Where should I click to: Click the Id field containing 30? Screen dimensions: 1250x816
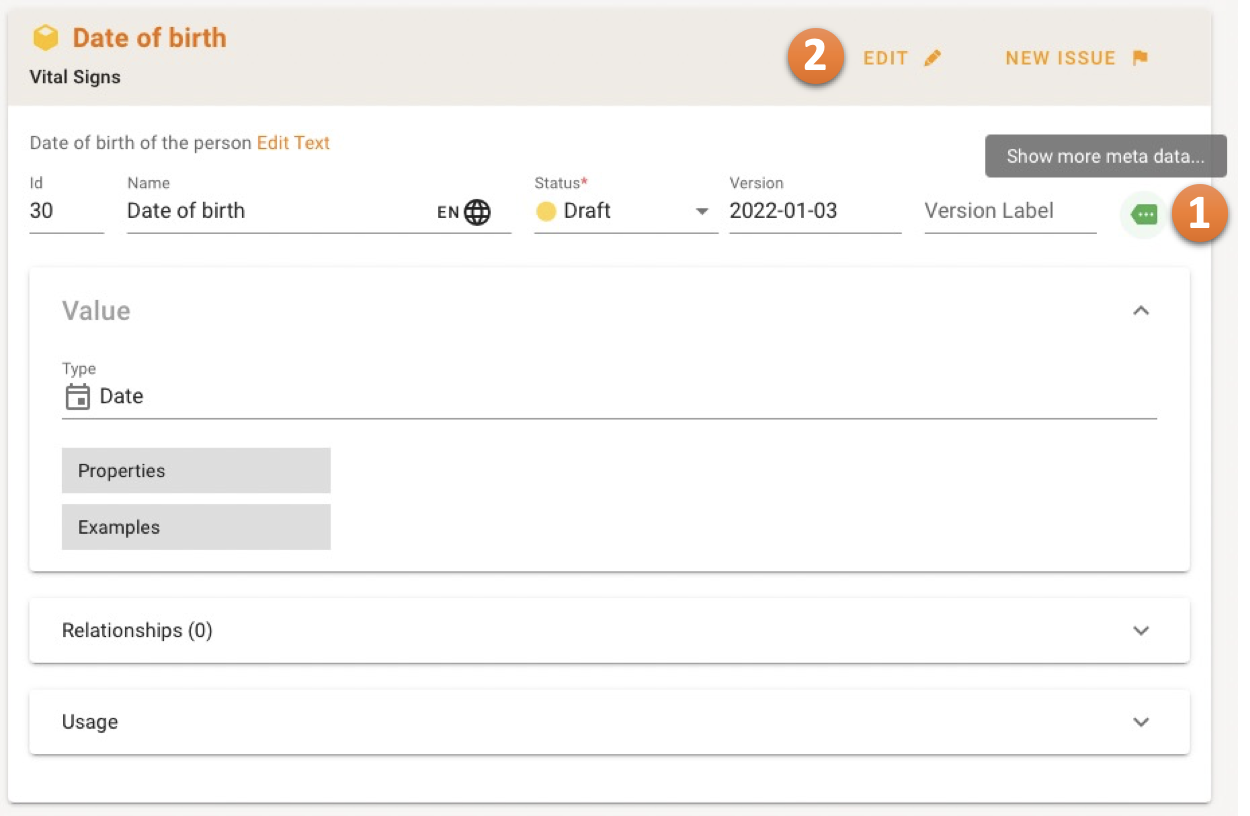coord(65,211)
